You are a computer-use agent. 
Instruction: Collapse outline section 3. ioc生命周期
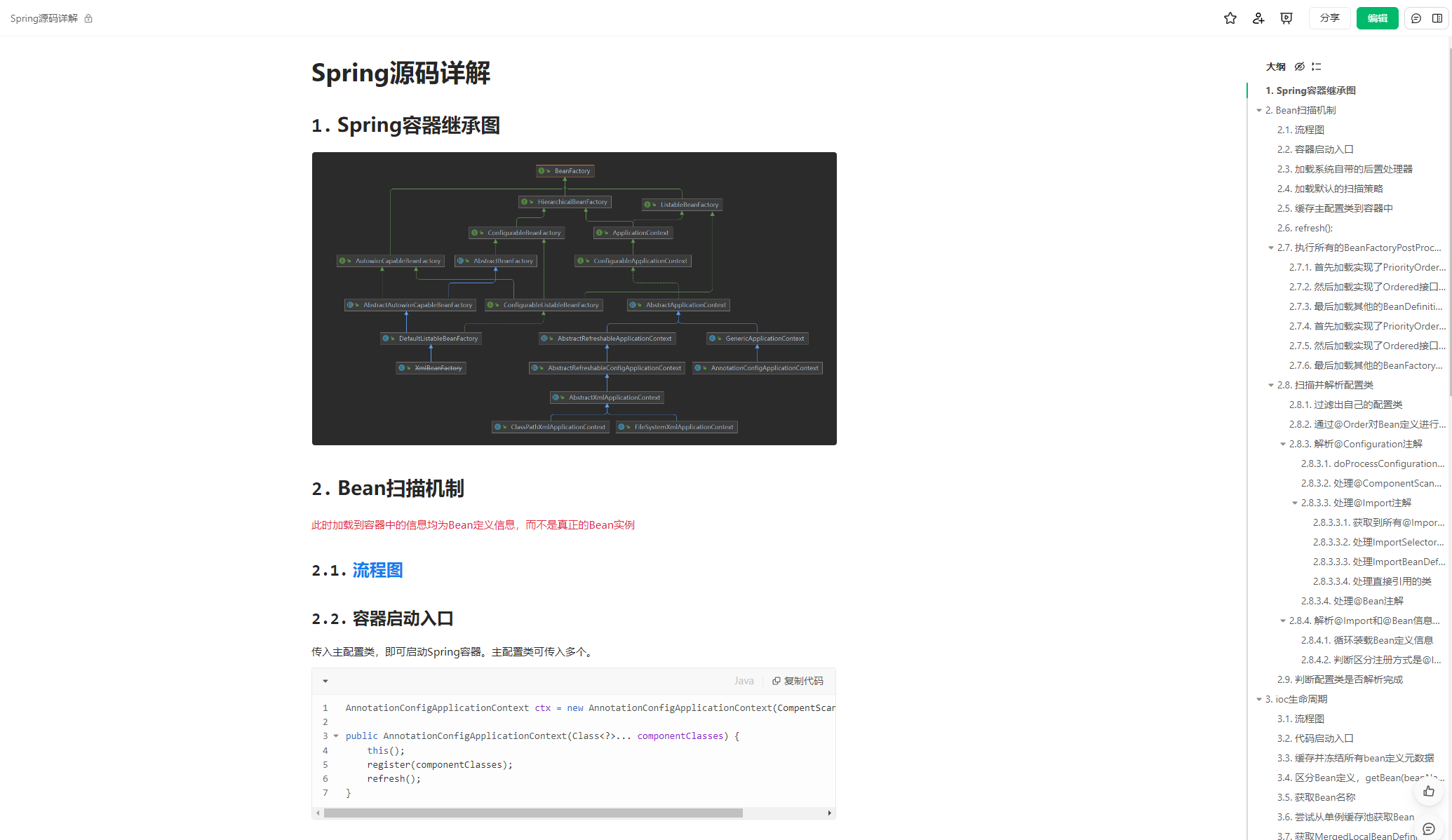1259,699
